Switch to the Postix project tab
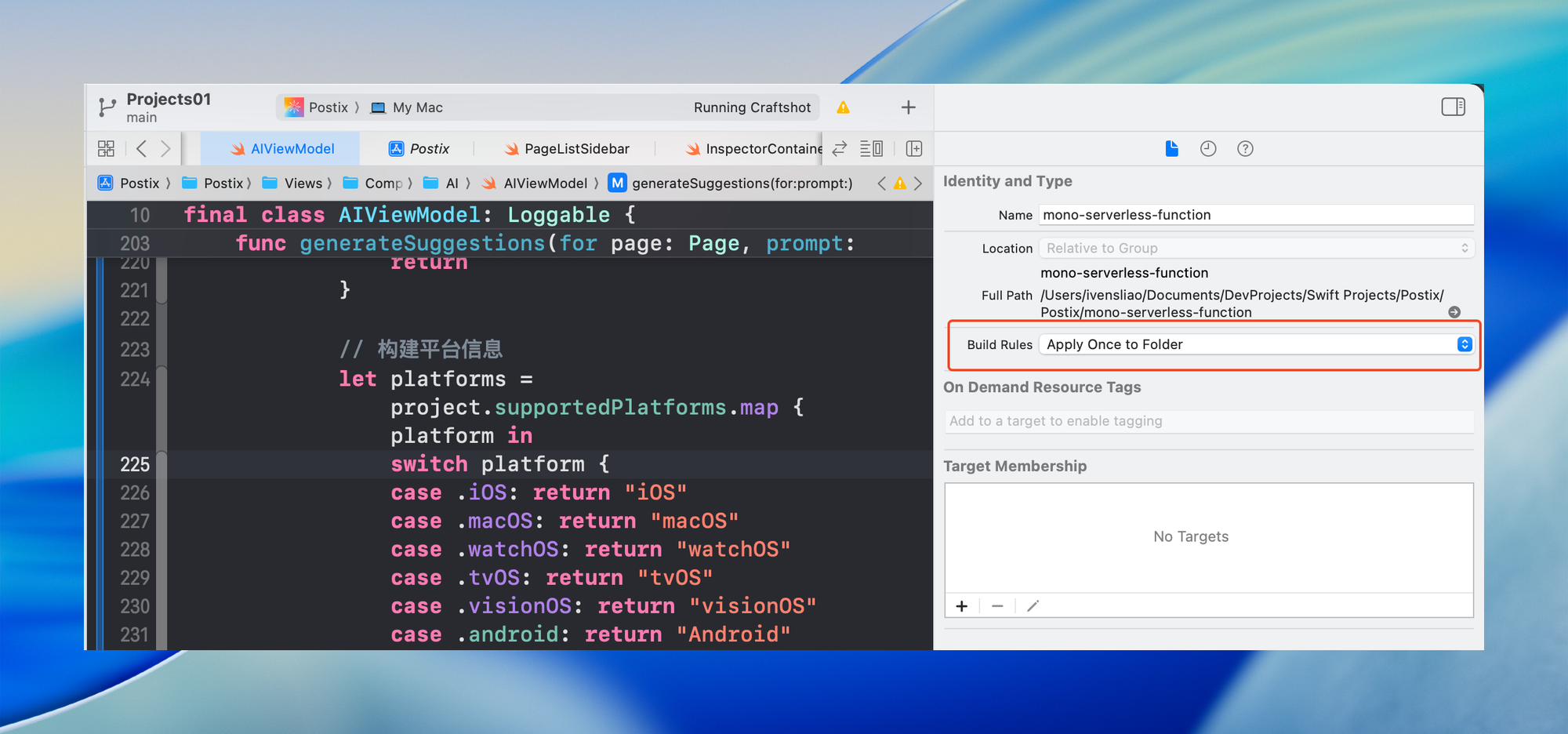1568x734 pixels. (x=419, y=148)
